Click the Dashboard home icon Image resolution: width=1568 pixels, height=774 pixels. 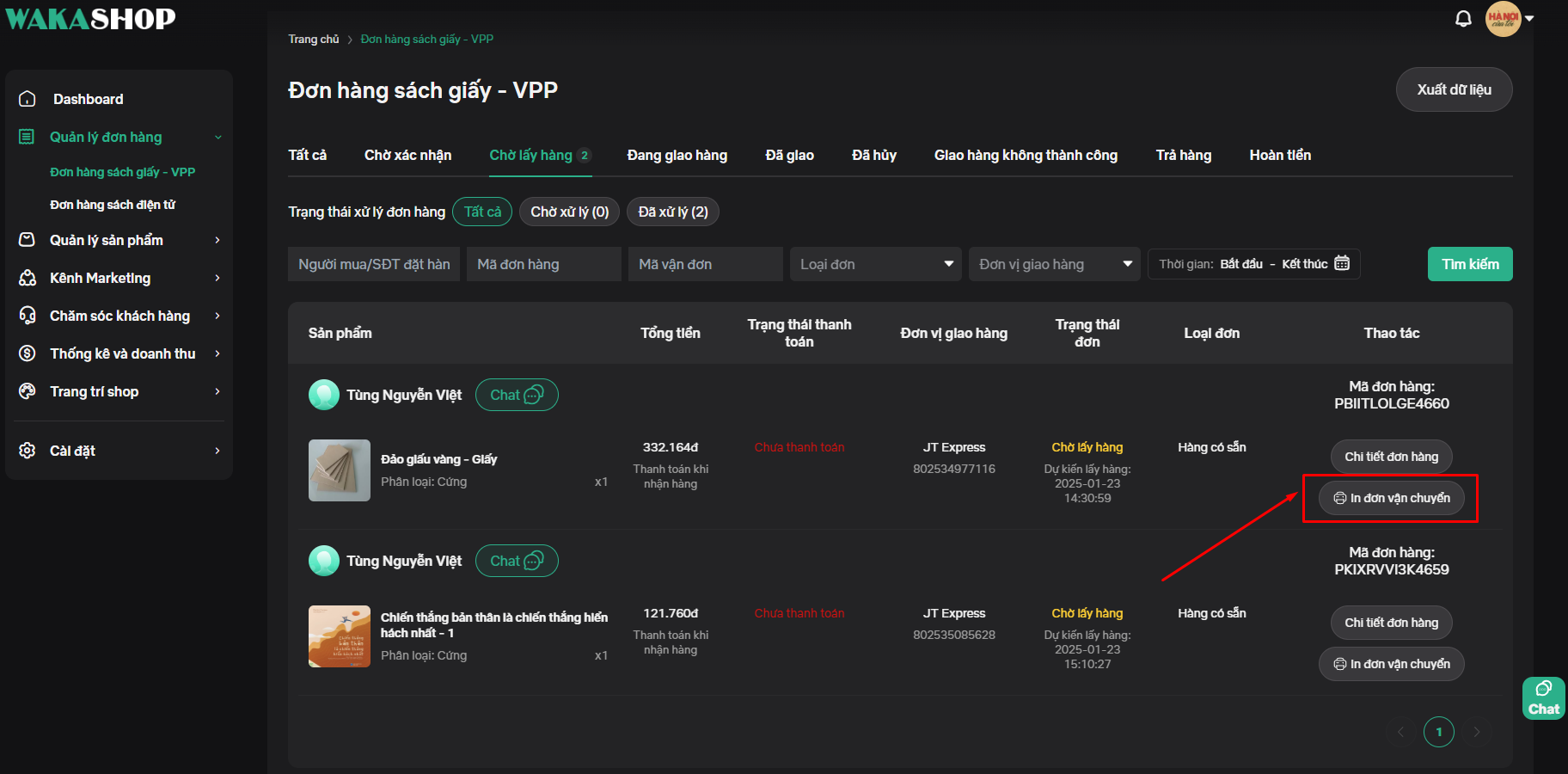click(28, 99)
